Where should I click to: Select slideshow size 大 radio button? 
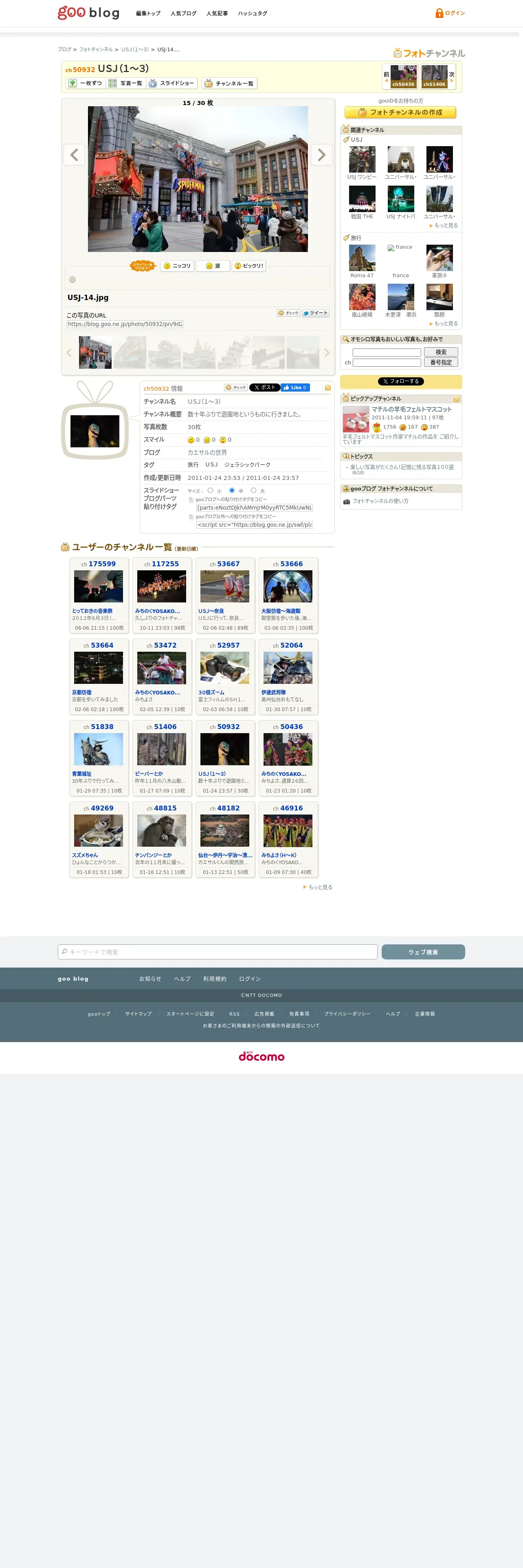253,491
